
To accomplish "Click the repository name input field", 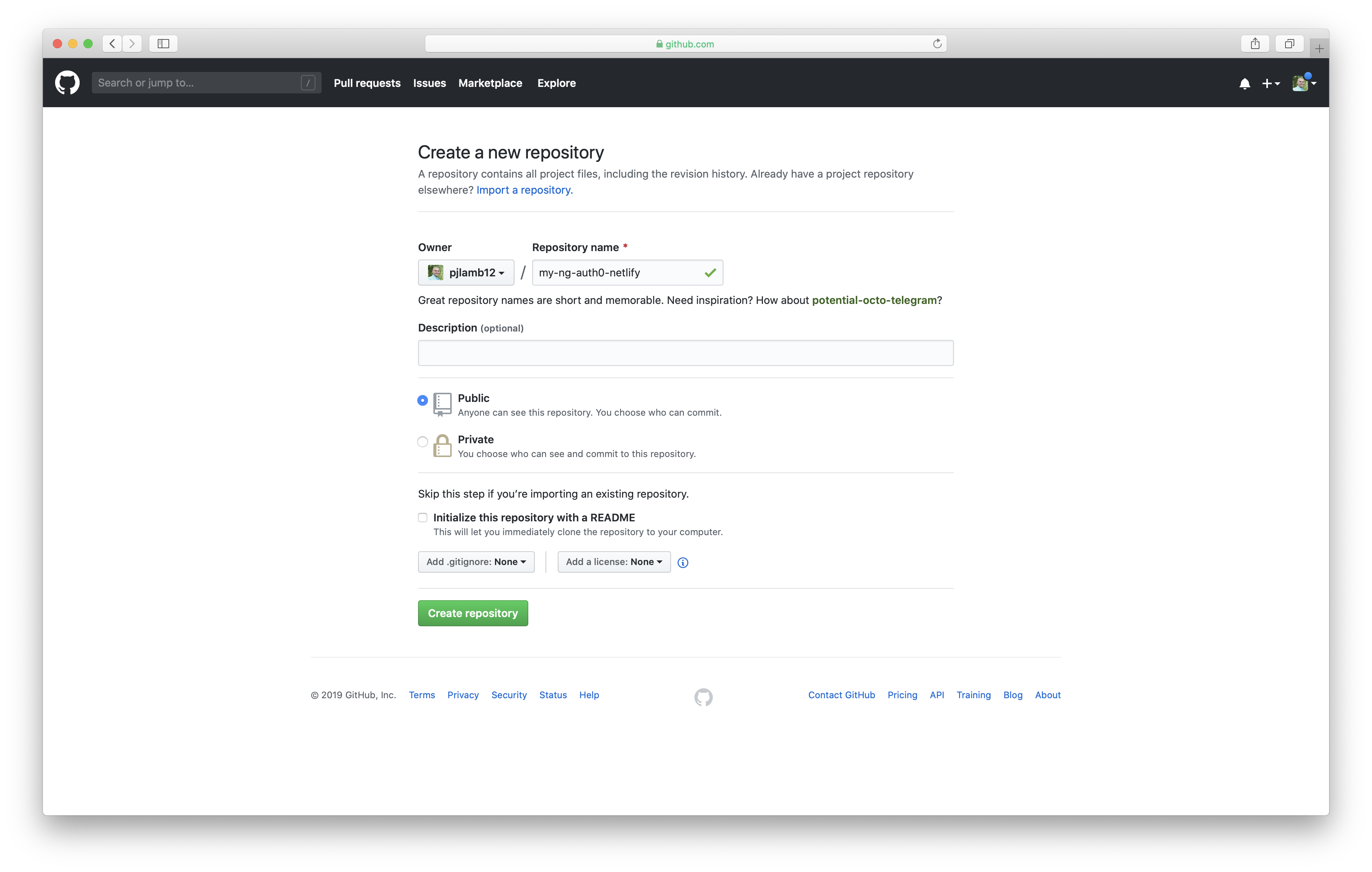I will [627, 271].
